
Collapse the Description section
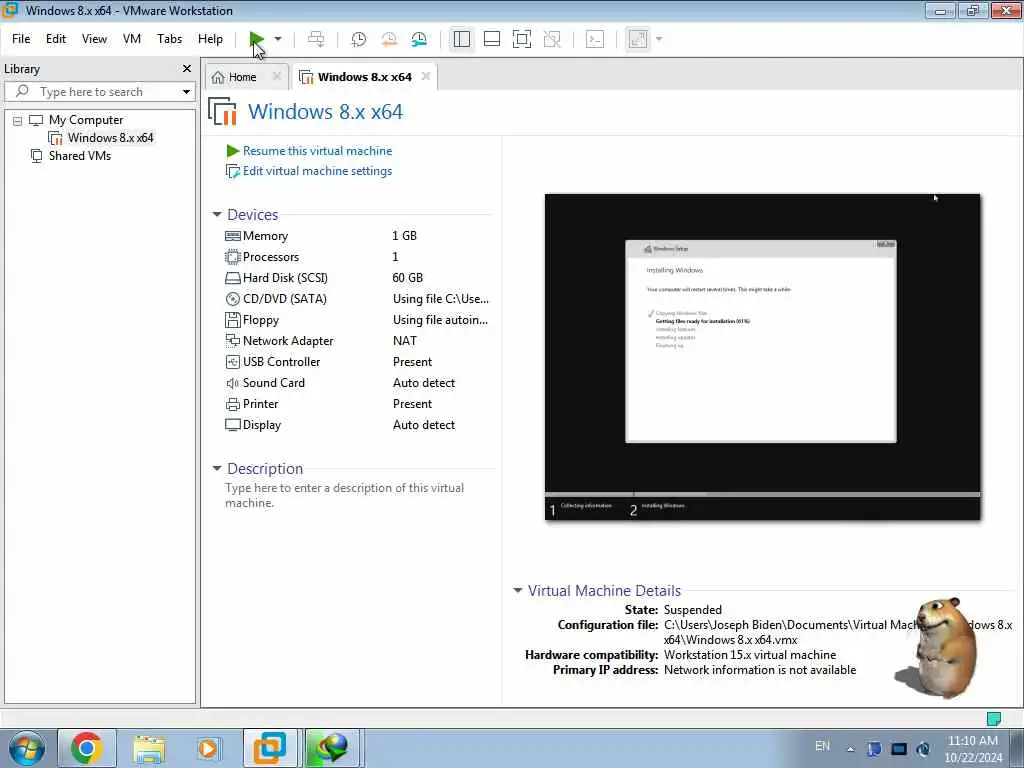(217, 468)
